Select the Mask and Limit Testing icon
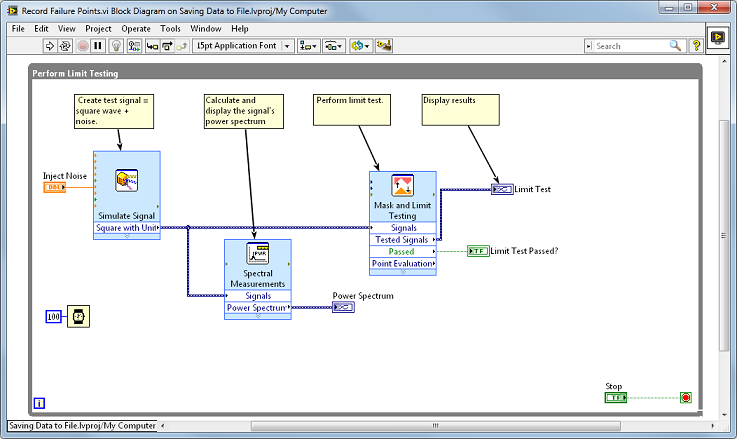Image resolution: width=737 pixels, height=439 pixels. click(402, 186)
